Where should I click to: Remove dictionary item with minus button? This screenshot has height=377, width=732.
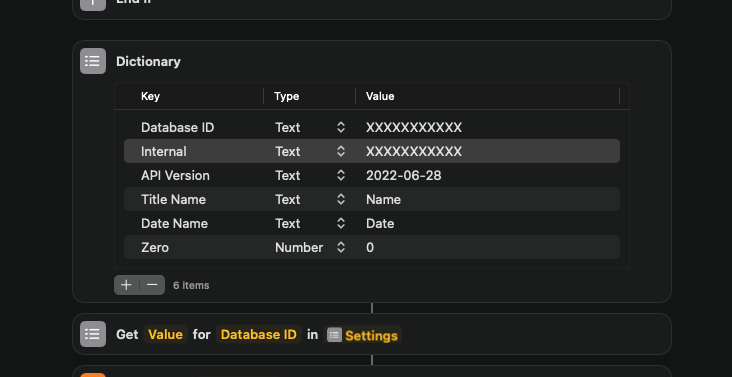click(152, 285)
